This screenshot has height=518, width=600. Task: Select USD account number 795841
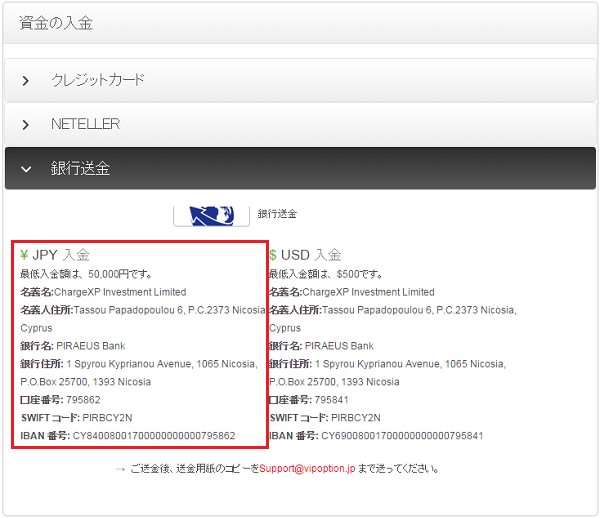click(x=331, y=400)
